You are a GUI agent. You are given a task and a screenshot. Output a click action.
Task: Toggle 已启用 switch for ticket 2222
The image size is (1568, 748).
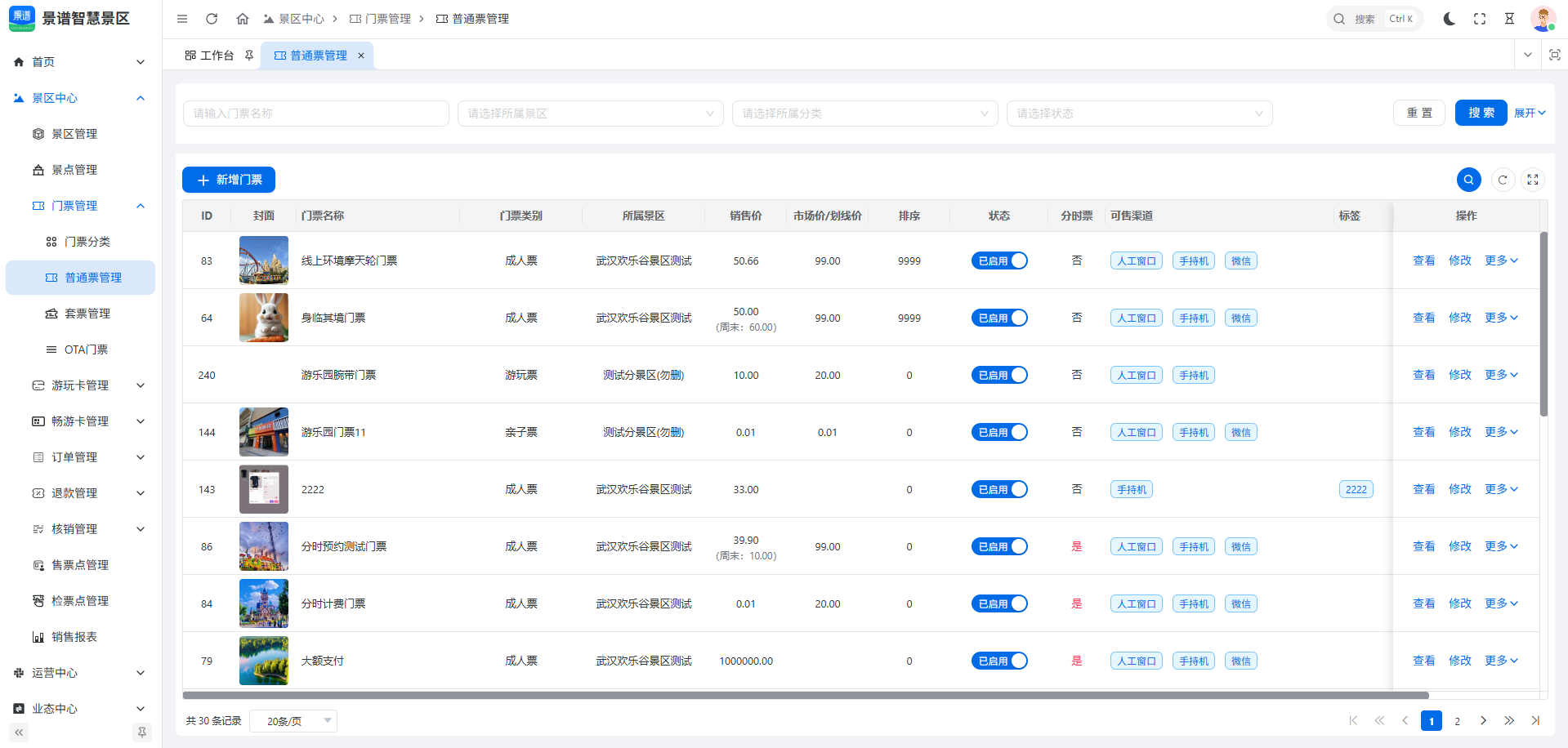click(998, 489)
